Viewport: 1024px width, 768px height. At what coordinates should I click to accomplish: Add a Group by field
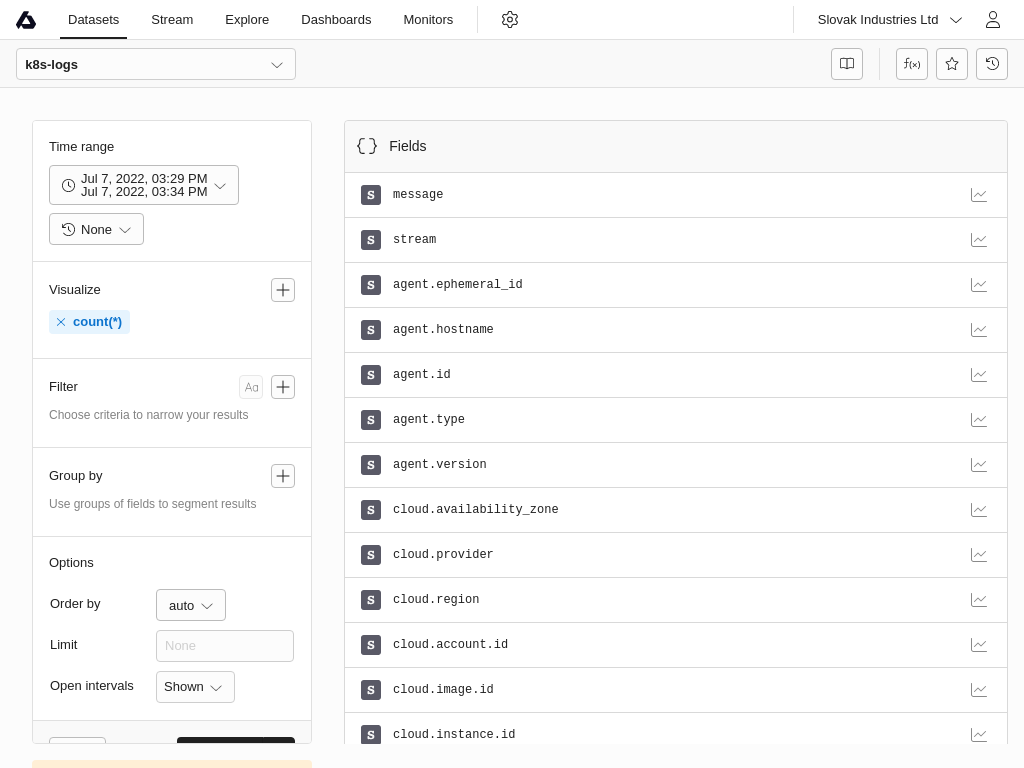pos(283,476)
